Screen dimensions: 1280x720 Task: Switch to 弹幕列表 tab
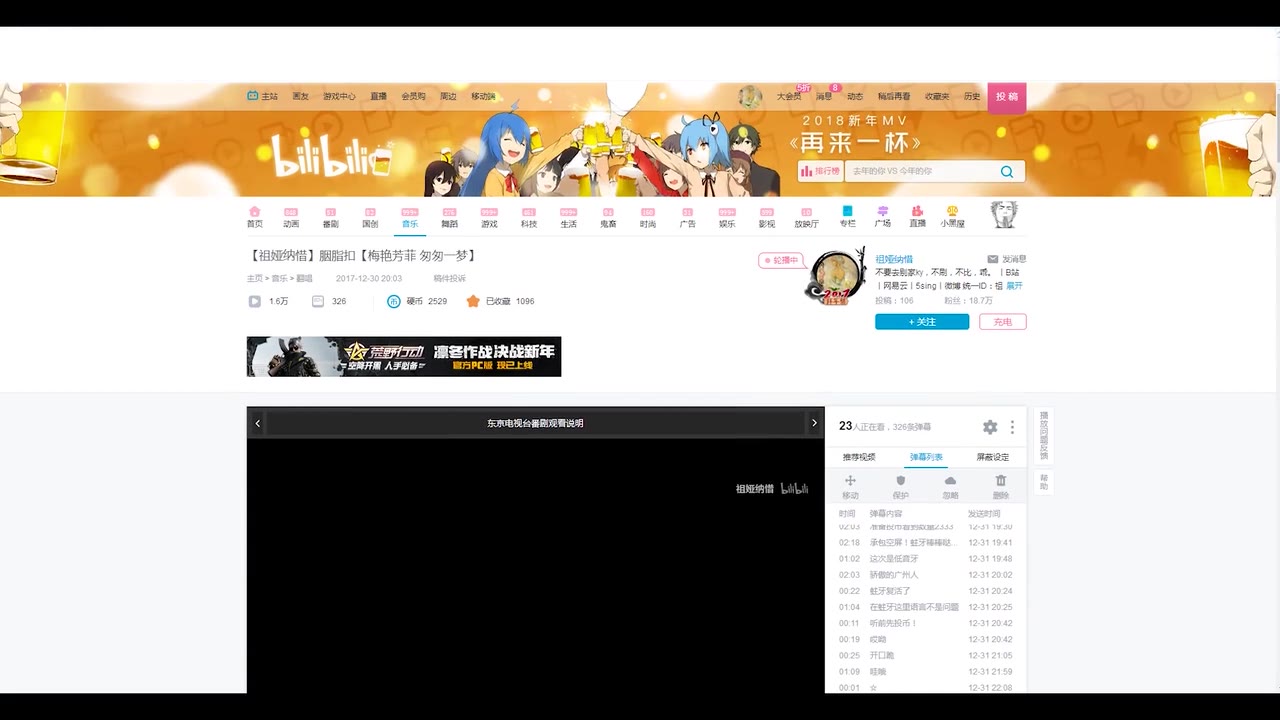pos(926,457)
